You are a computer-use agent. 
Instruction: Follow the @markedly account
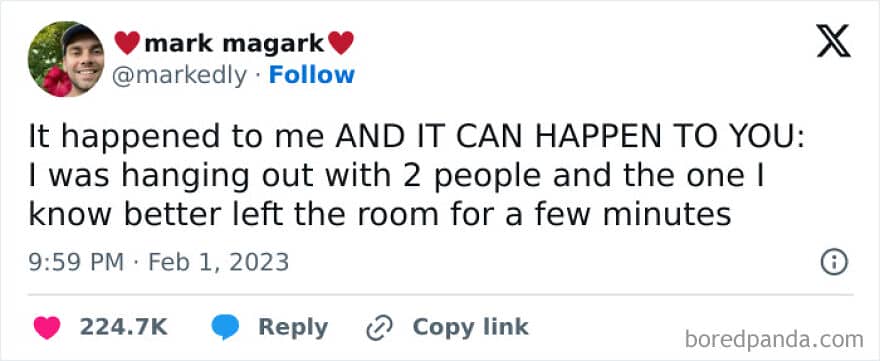[311, 75]
